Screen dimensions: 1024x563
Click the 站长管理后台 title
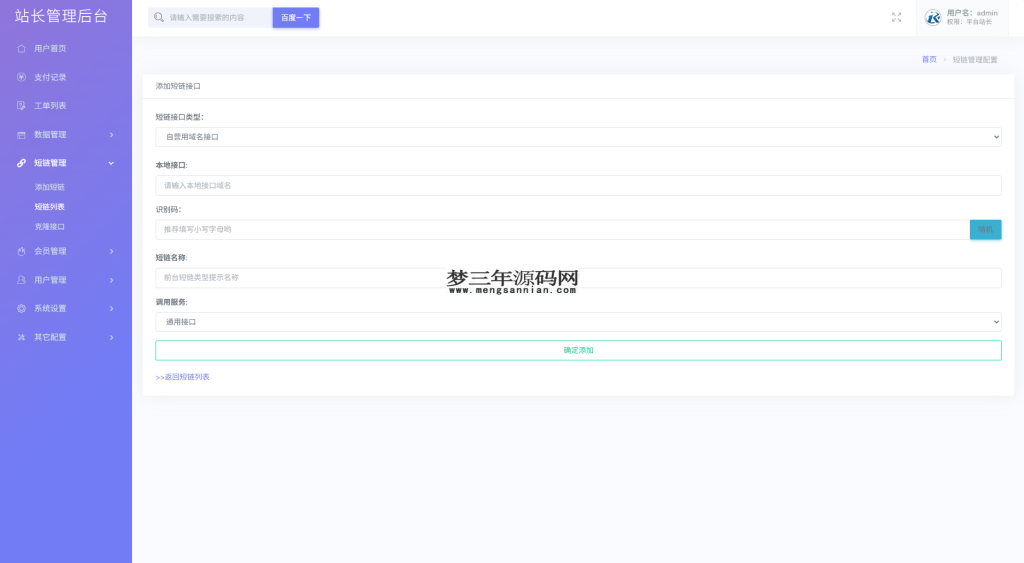pyautogui.click(x=61, y=16)
